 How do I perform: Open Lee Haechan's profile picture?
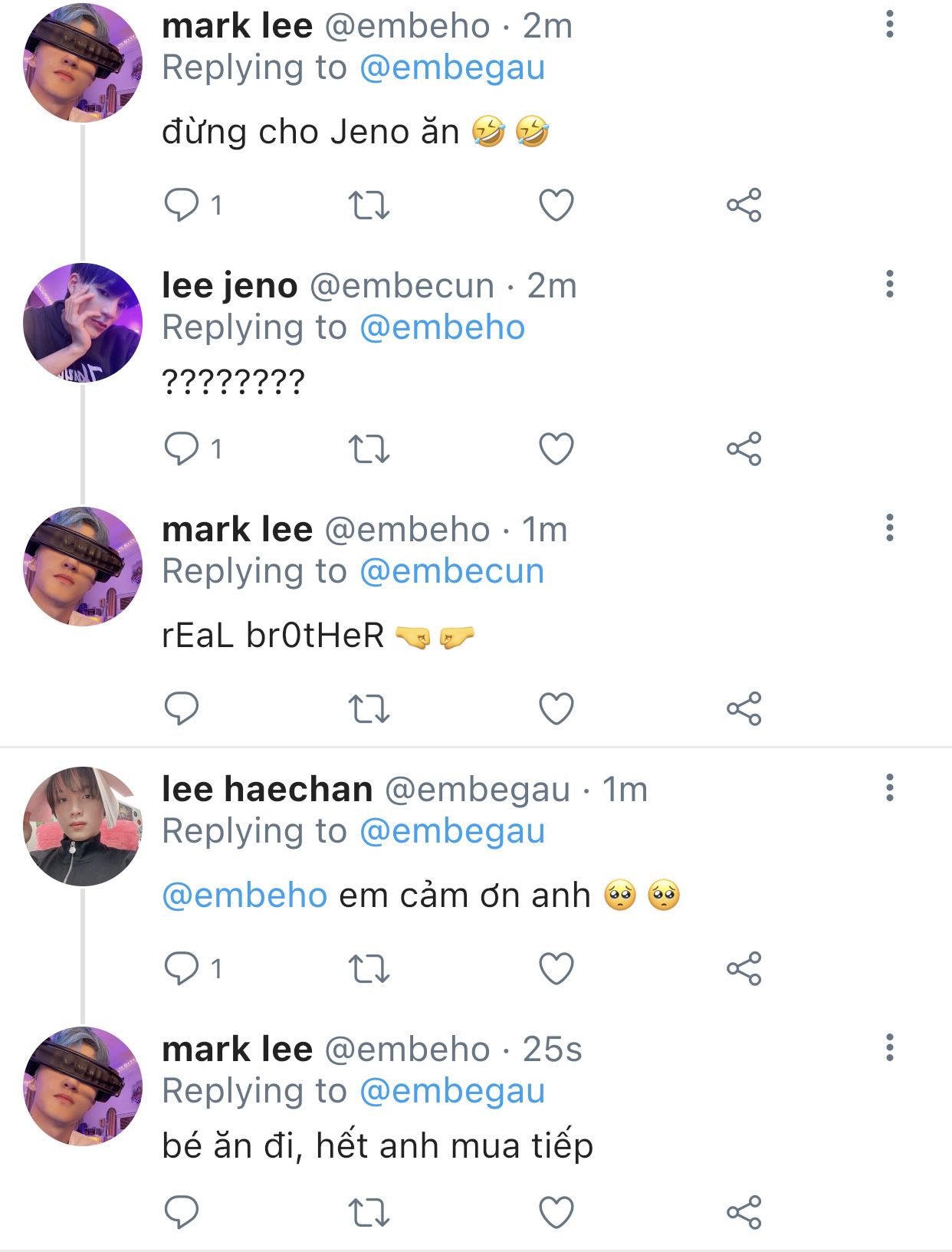(x=83, y=826)
